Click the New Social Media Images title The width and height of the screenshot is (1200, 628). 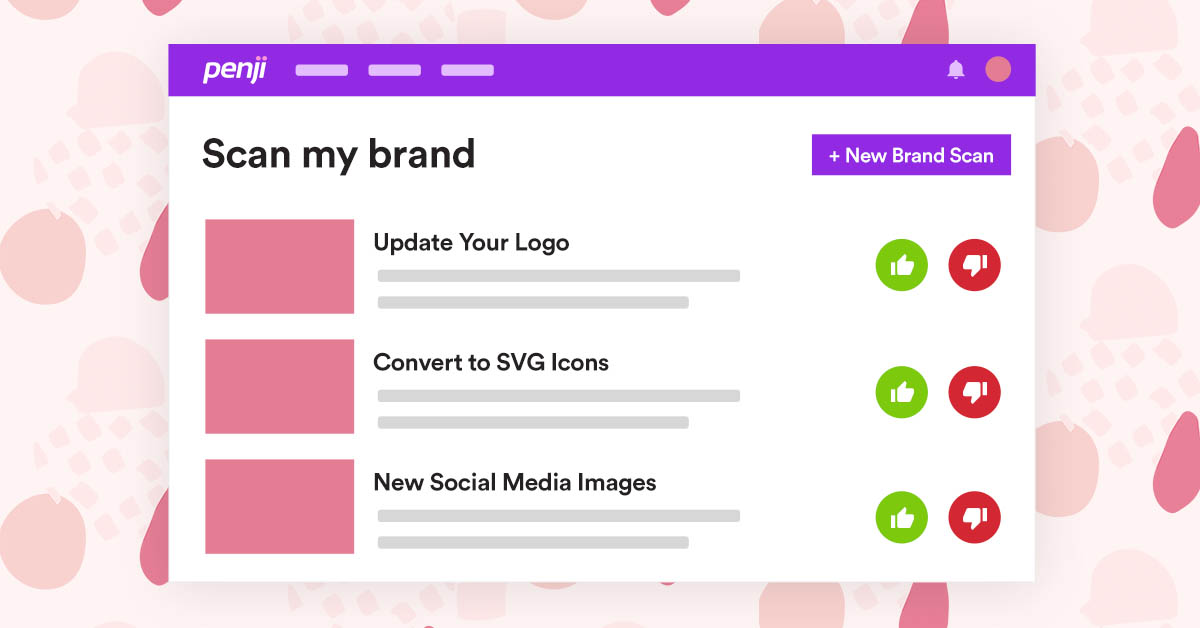click(x=515, y=482)
